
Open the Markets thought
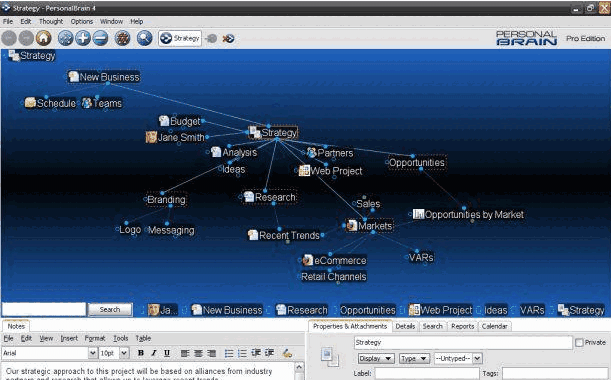pos(369,226)
